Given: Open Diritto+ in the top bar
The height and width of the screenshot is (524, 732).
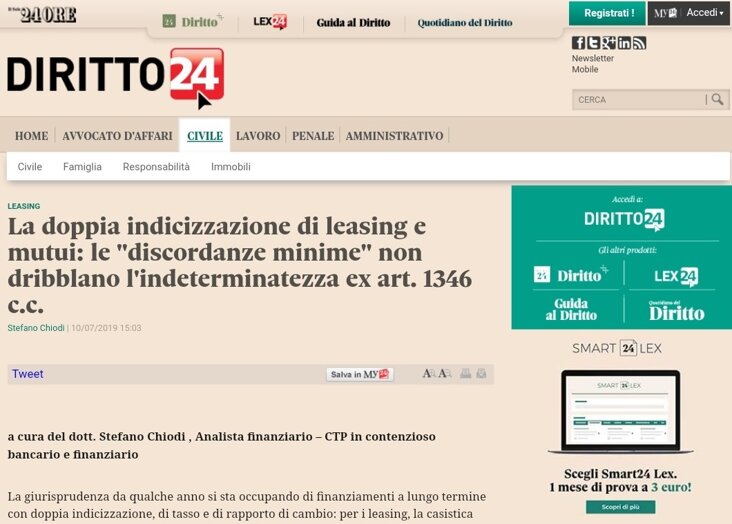Looking at the screenshot, I should (x=193, y=21).
